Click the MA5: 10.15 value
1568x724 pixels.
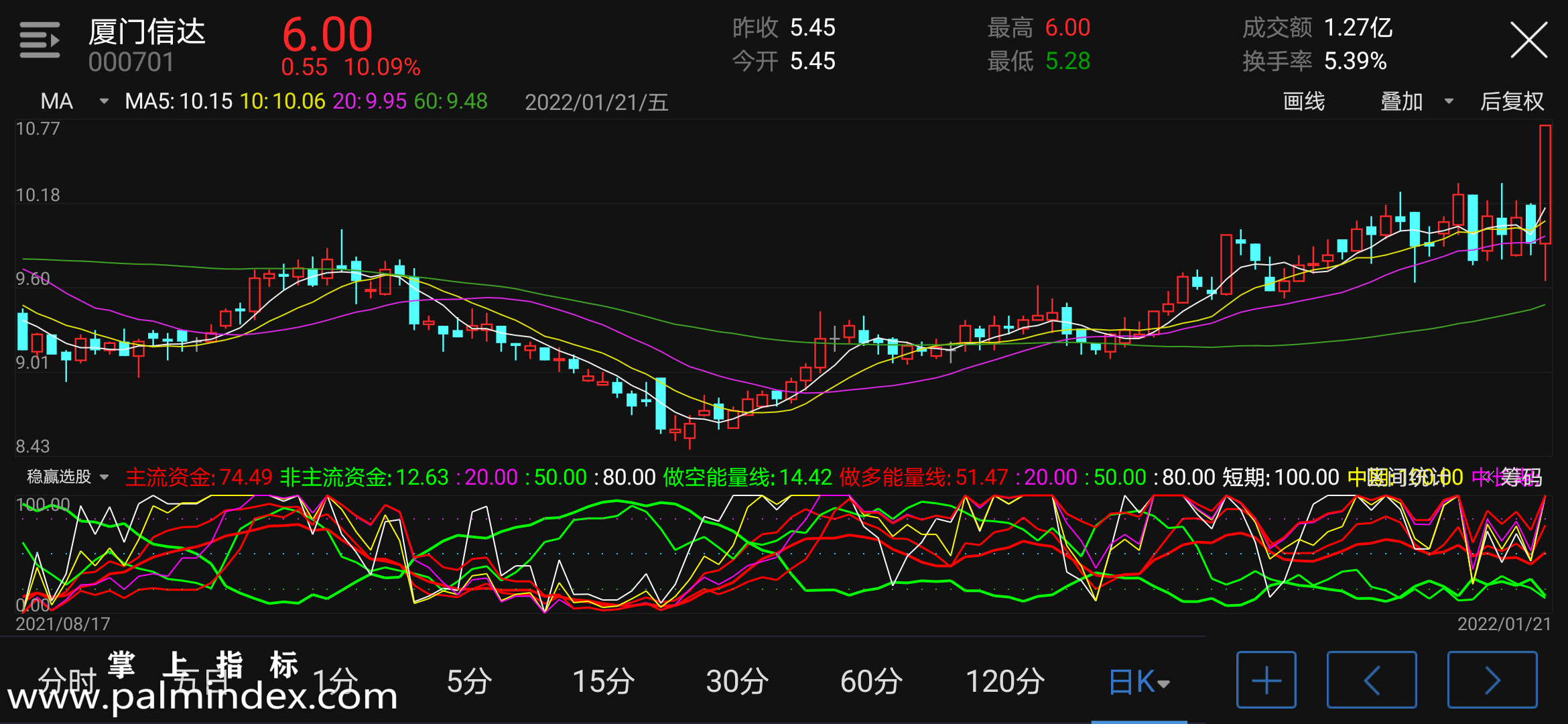(x=178, y=101)
